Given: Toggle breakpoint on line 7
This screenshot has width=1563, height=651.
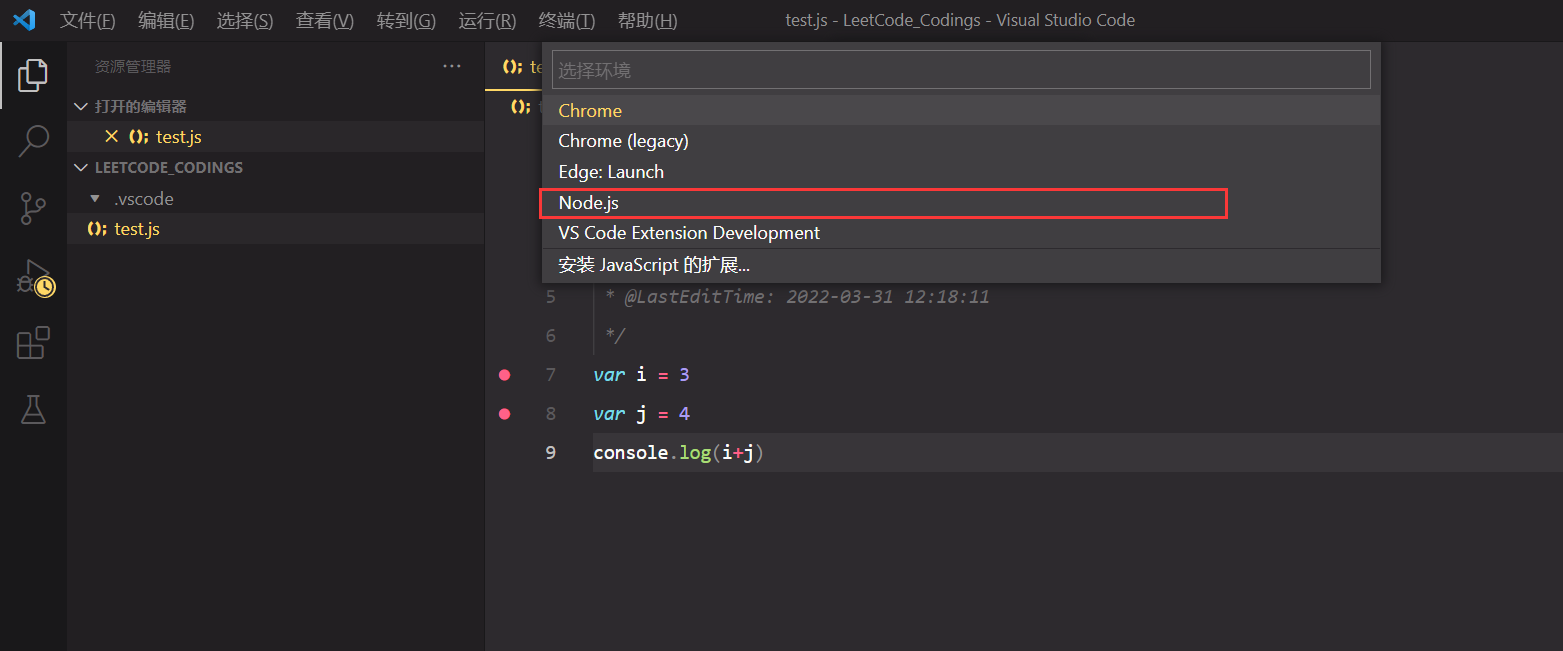Looking at the screenshot, I should (504, 375).
